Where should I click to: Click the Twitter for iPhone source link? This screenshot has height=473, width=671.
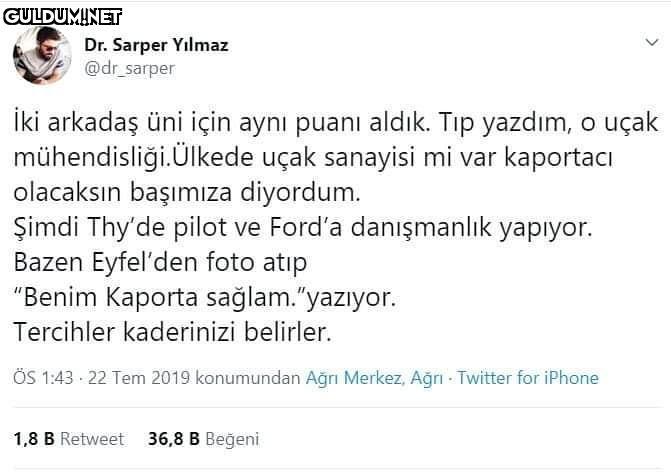[x=529, y=378]
